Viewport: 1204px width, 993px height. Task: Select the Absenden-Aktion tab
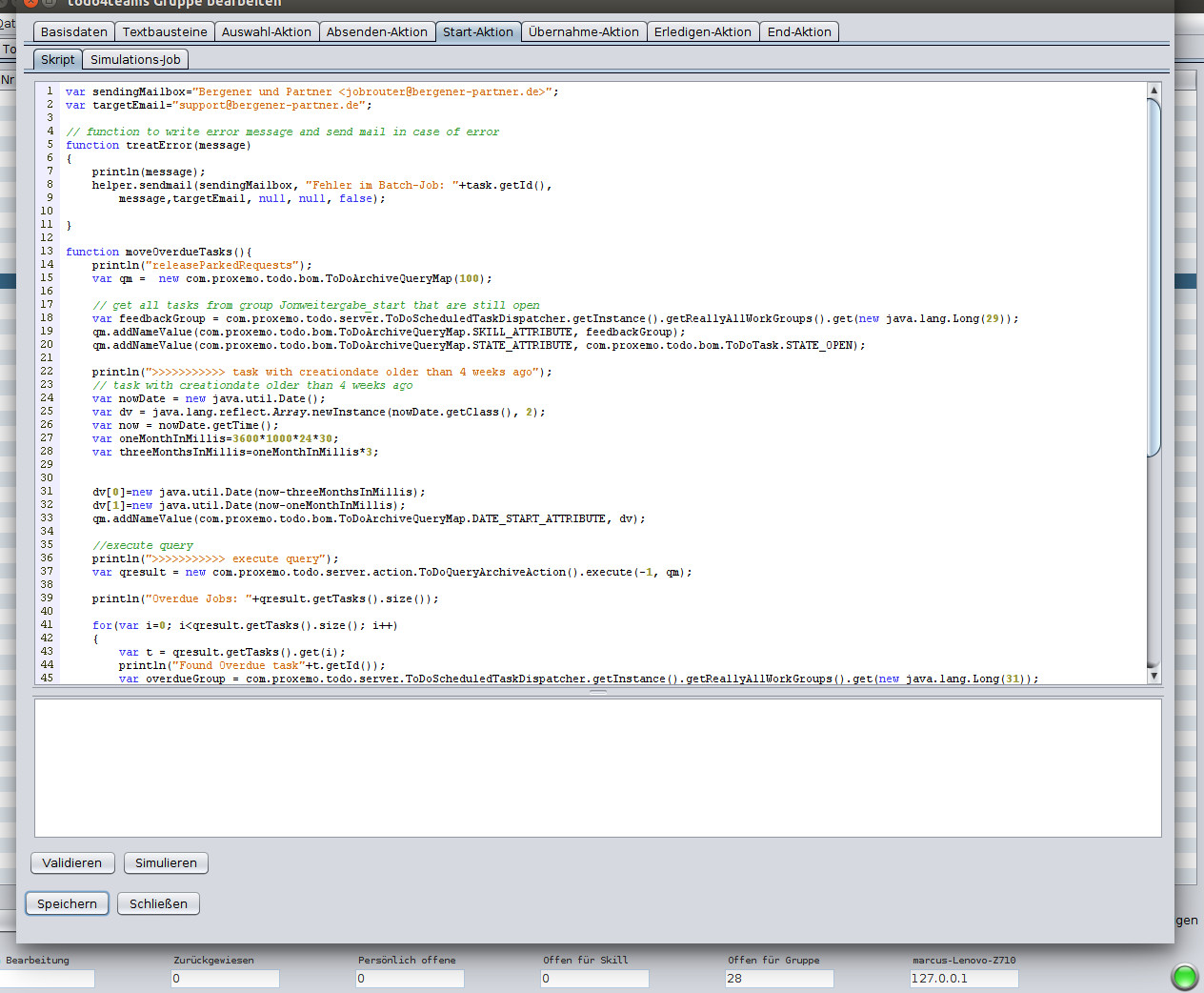point(377,31)
